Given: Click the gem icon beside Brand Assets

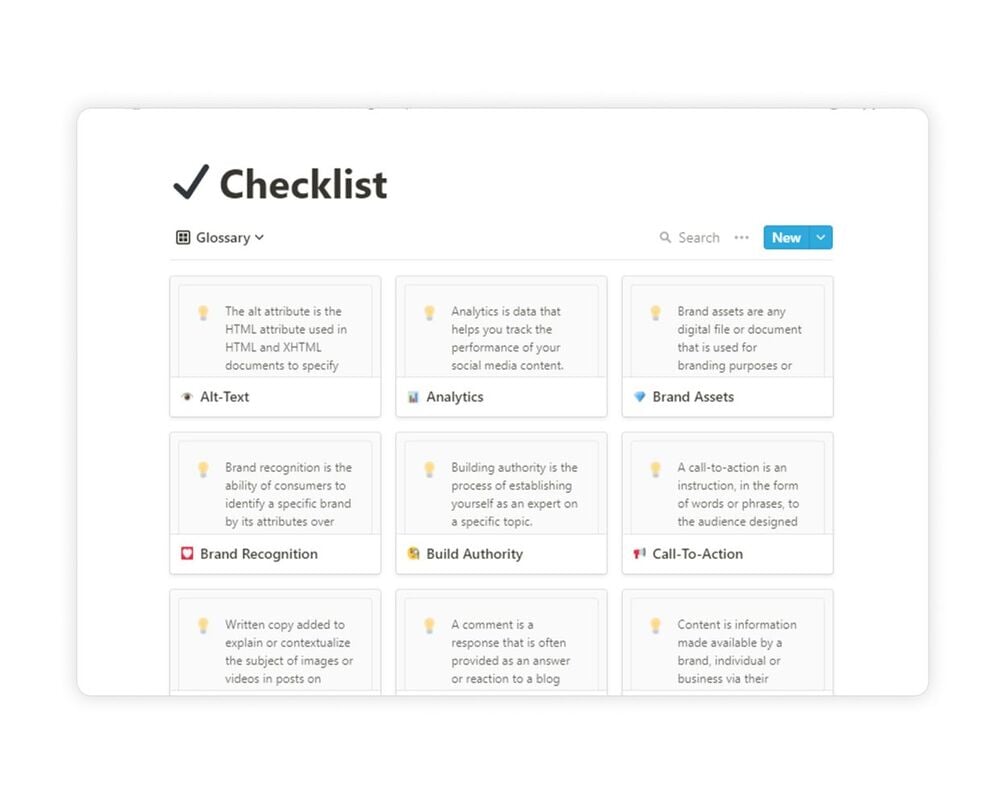Looking at the screenshot, I should click(x=640, y=397).
